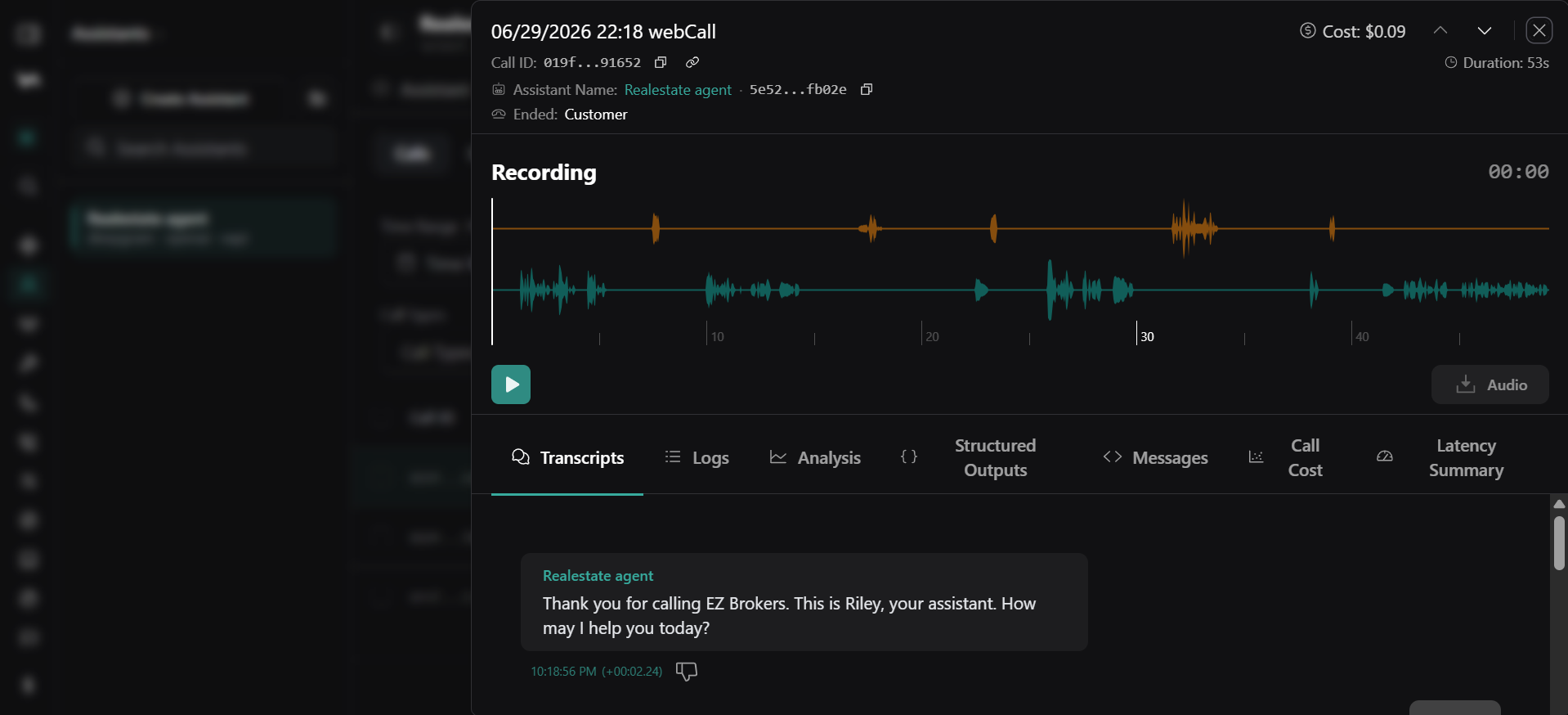Image resolution: width=1568 pixels, height=715 pixels.
Task: Click the 10:18:56 PM message timestamp
Action: [x=596, y=672]
